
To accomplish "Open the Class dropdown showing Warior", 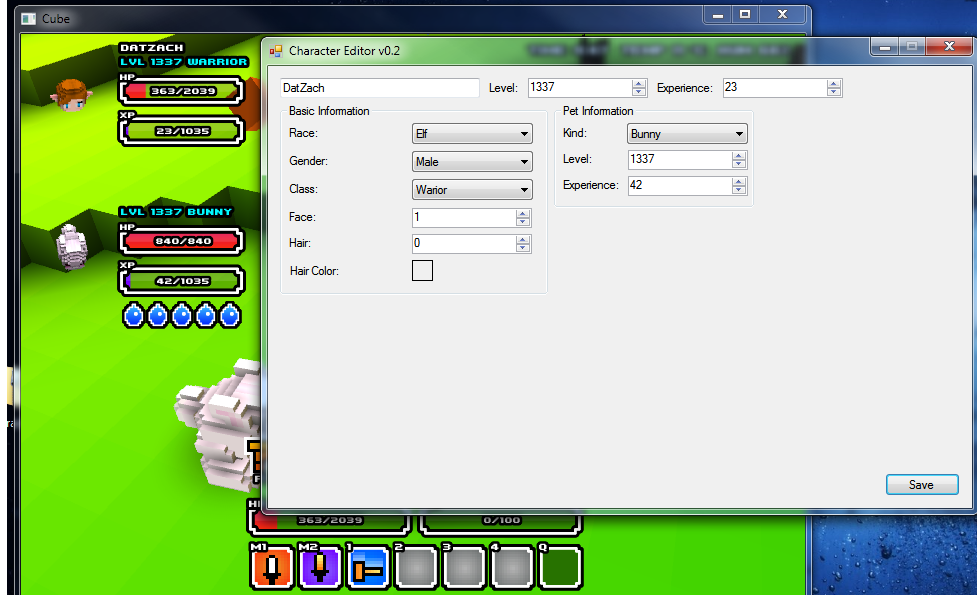I will tap(472, 190).
